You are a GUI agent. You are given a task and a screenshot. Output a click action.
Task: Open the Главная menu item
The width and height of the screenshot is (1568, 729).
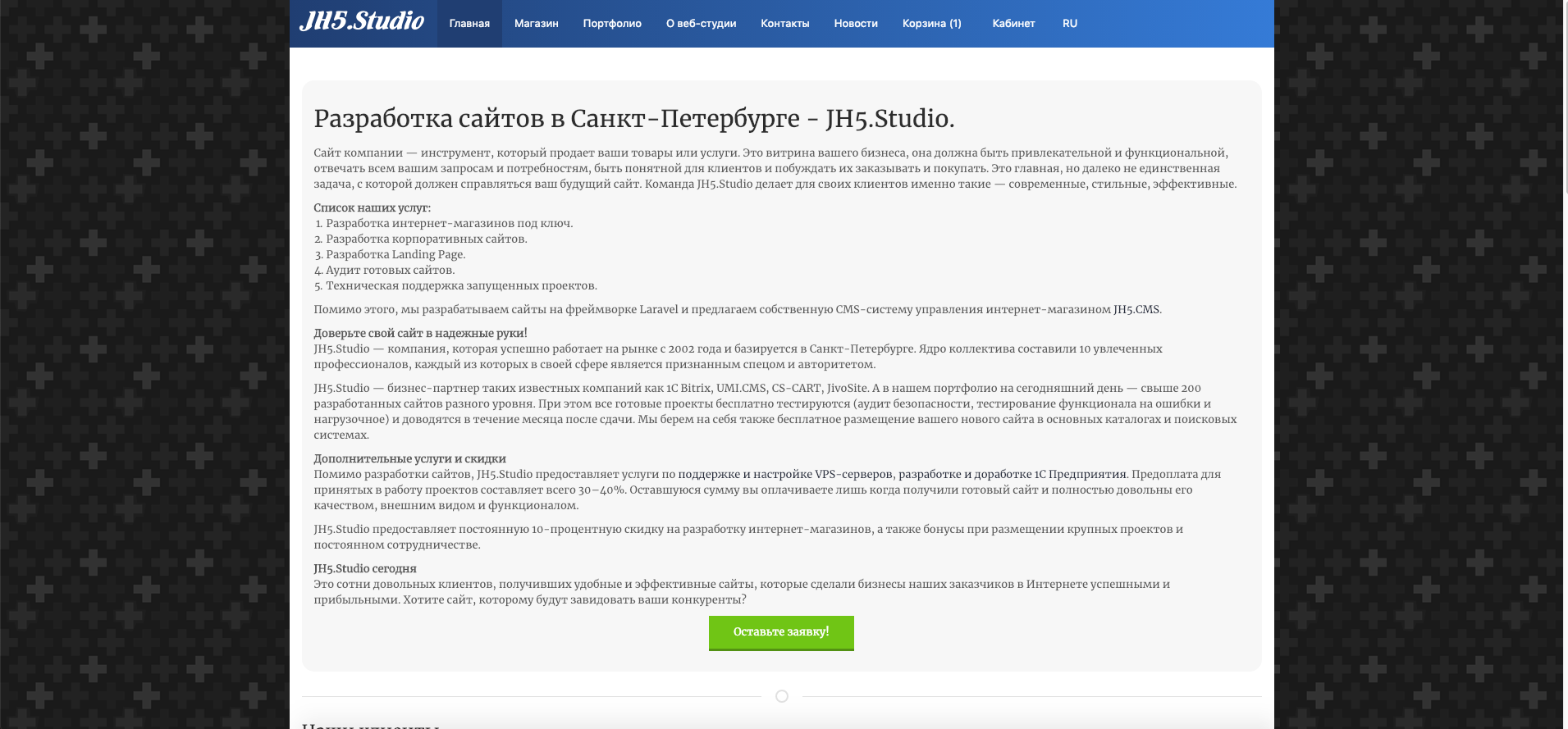pos(469,24)
